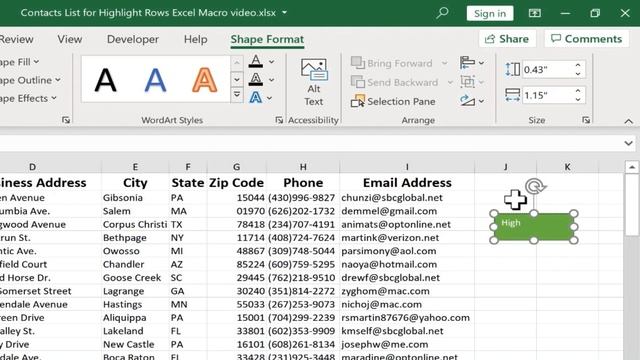This screenshot has height=360, width=640.
Task: Expand the Bring Forward dropdown arrow
Action: click(x=444, y=63)
